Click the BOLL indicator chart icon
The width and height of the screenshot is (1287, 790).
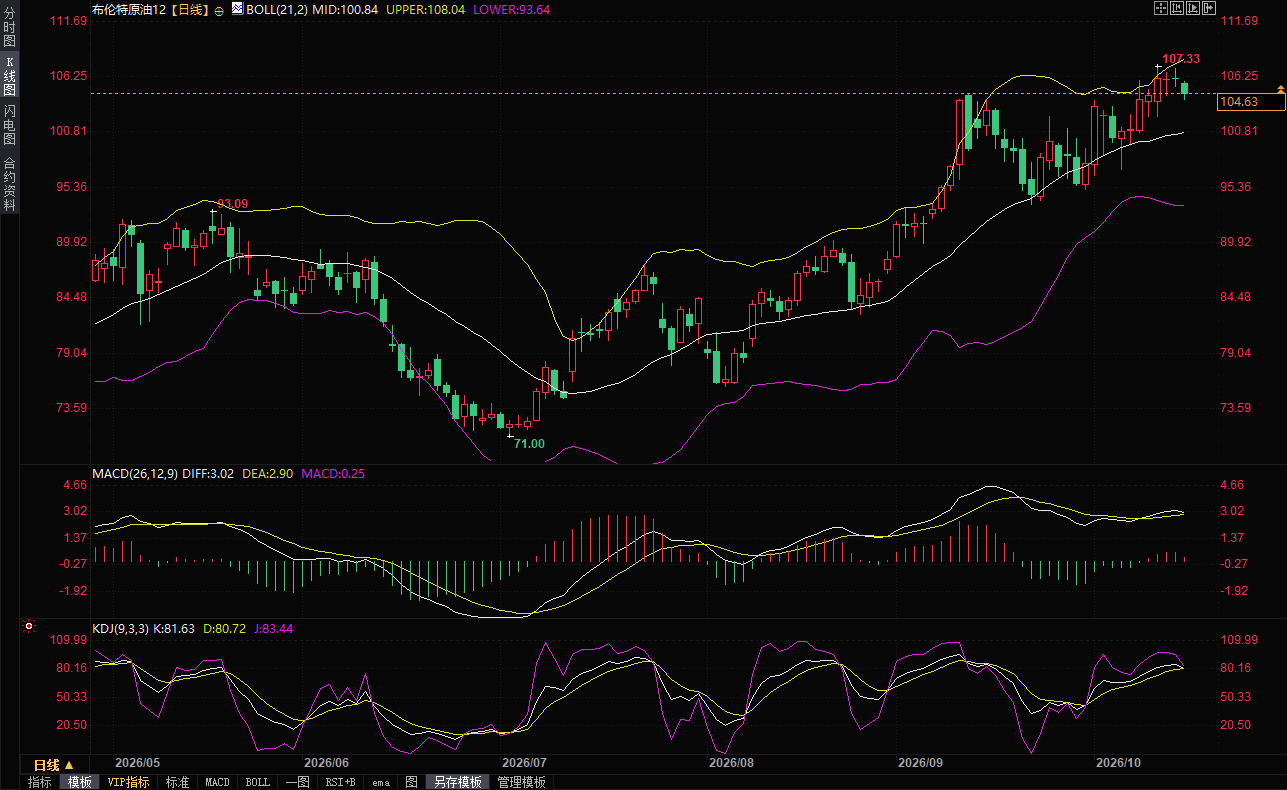237,8
